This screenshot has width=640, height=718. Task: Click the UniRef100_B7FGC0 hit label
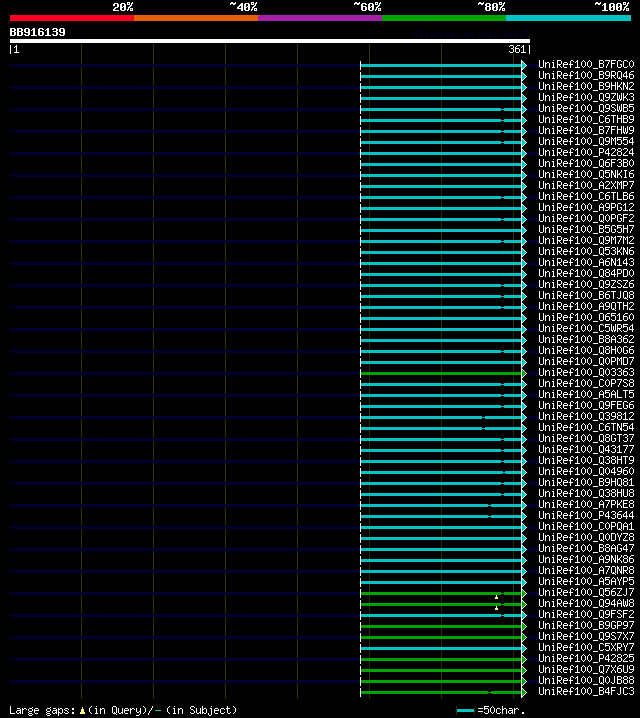tap(586, 65)
